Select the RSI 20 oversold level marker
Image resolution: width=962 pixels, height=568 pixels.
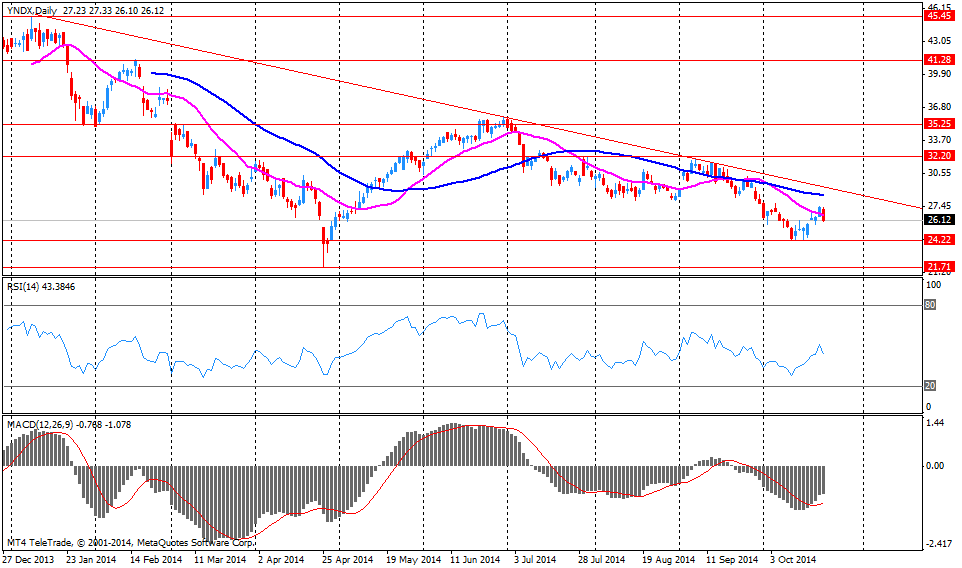(x=929, y=386)
